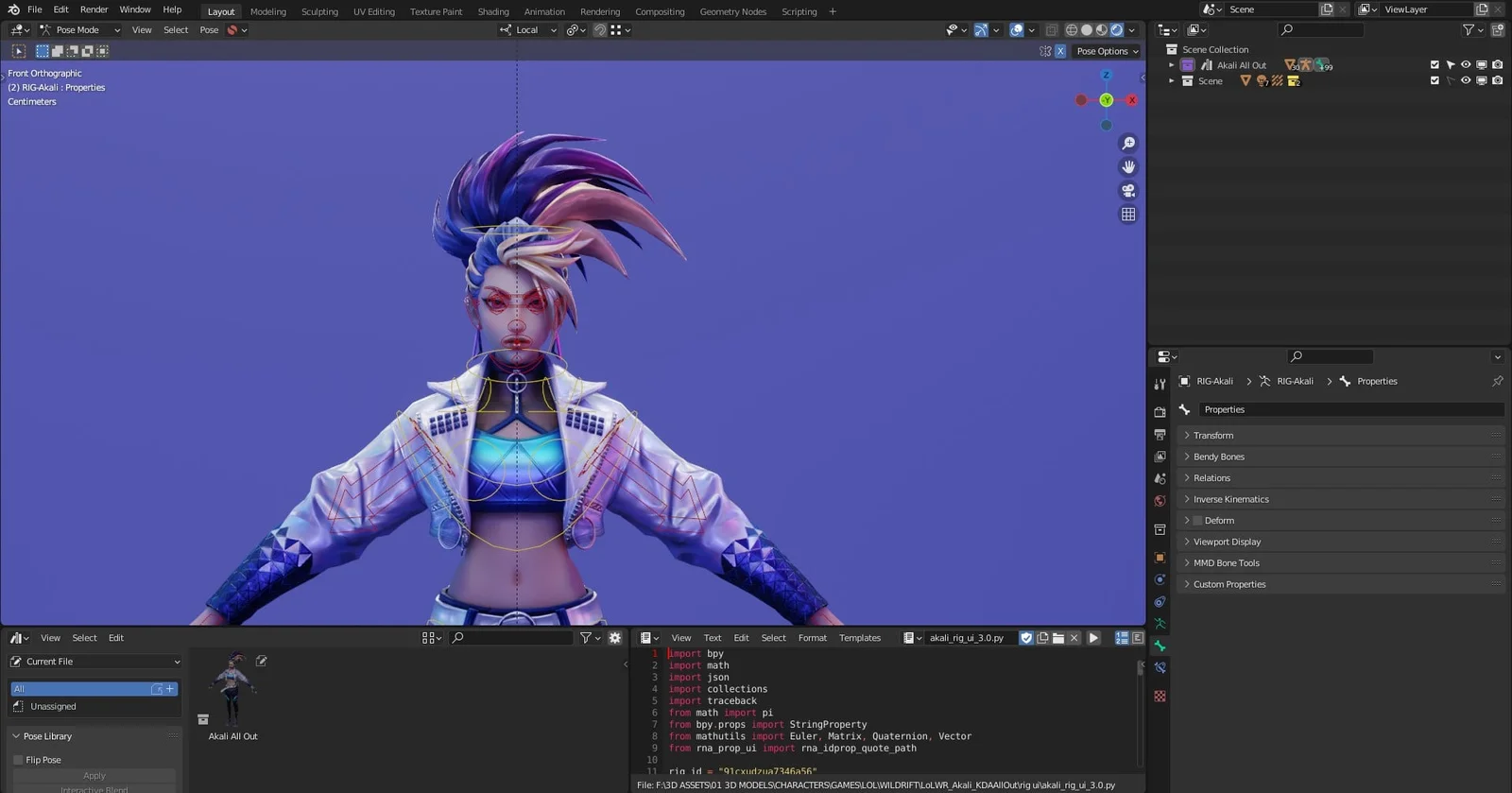Uncheck the Akali All Out collection checkbox

[1435, 65]
